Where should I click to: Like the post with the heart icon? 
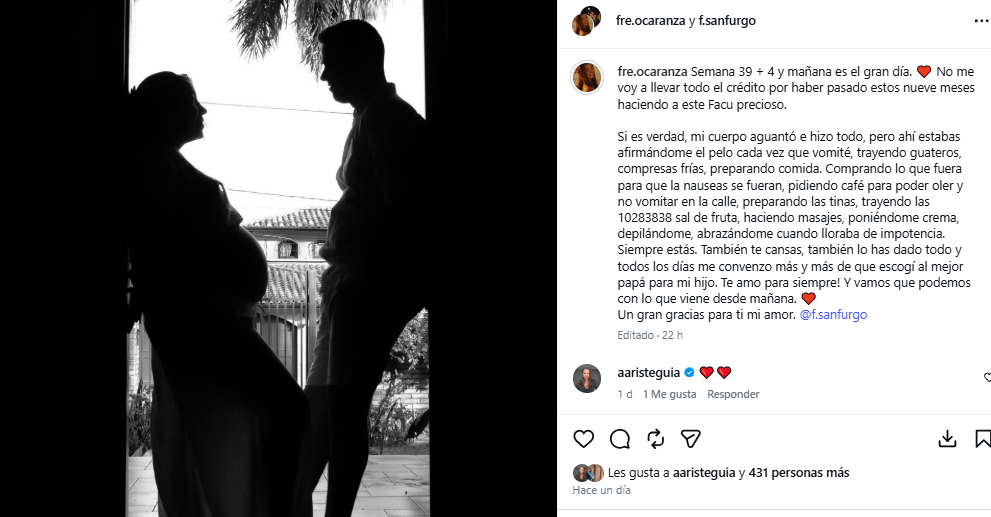[583, 439]
